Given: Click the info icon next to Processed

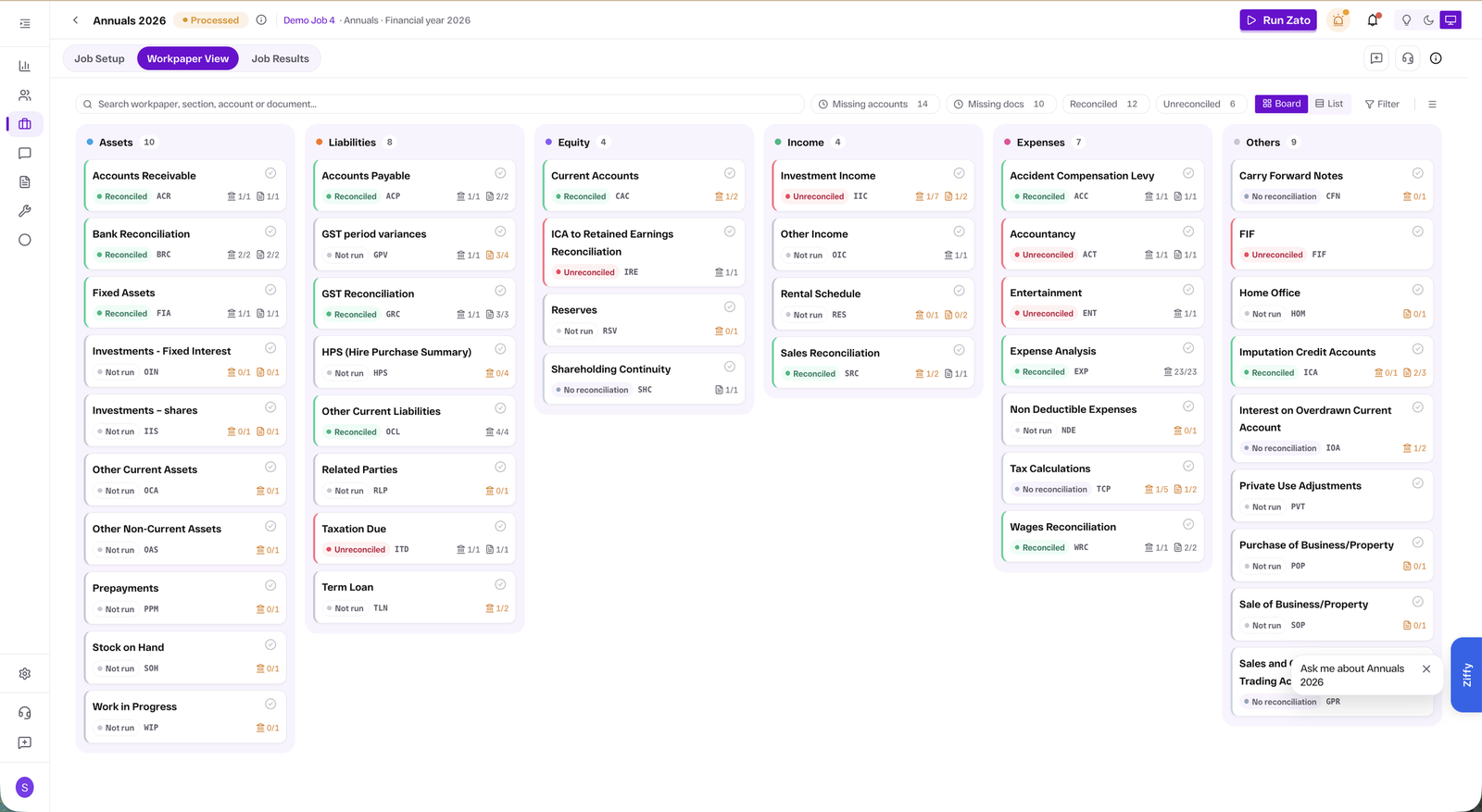Looking at the screenshot, I should 261,20.
